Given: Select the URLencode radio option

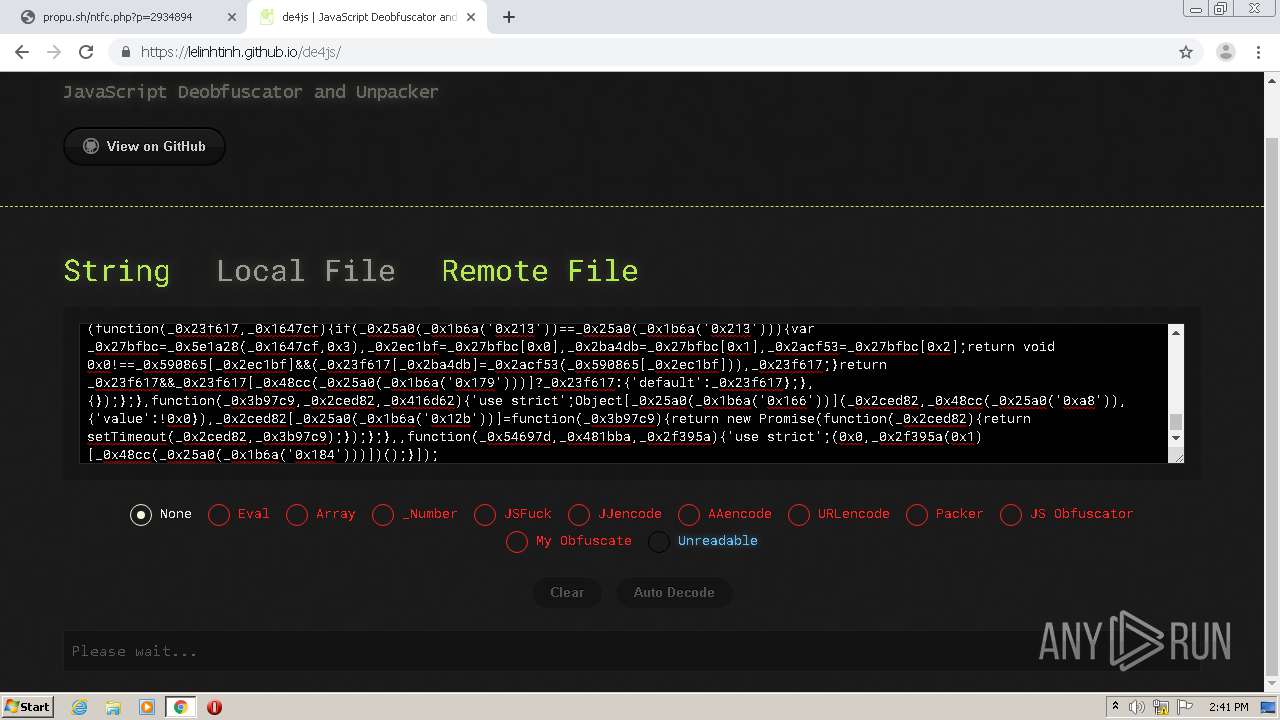Looking at the screenshot, I should (x=799, y=514).
